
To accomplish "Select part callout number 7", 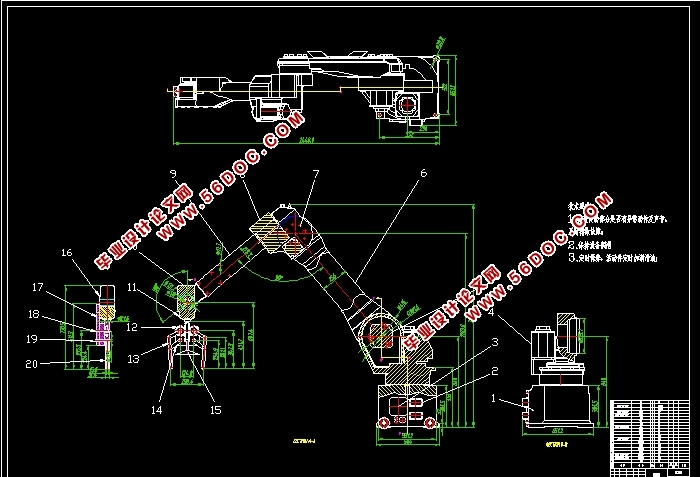I will click(315, 173).
